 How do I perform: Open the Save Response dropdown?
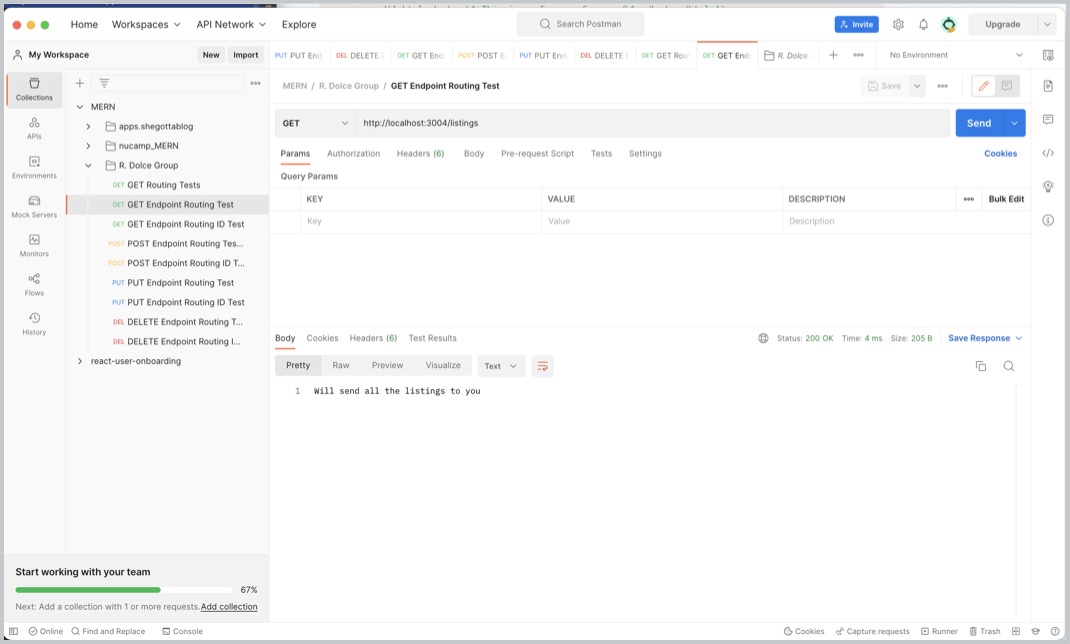tap(985, 338)
